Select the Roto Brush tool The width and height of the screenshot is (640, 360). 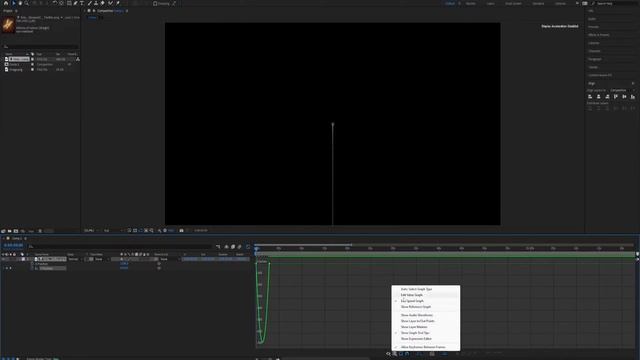pyautogui.click(x=110, y=3)
